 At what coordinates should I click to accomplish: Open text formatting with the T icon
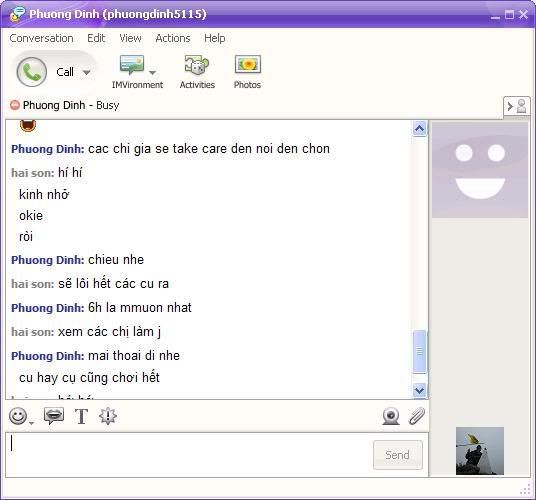pyautogui.click(x=81, y=416)
